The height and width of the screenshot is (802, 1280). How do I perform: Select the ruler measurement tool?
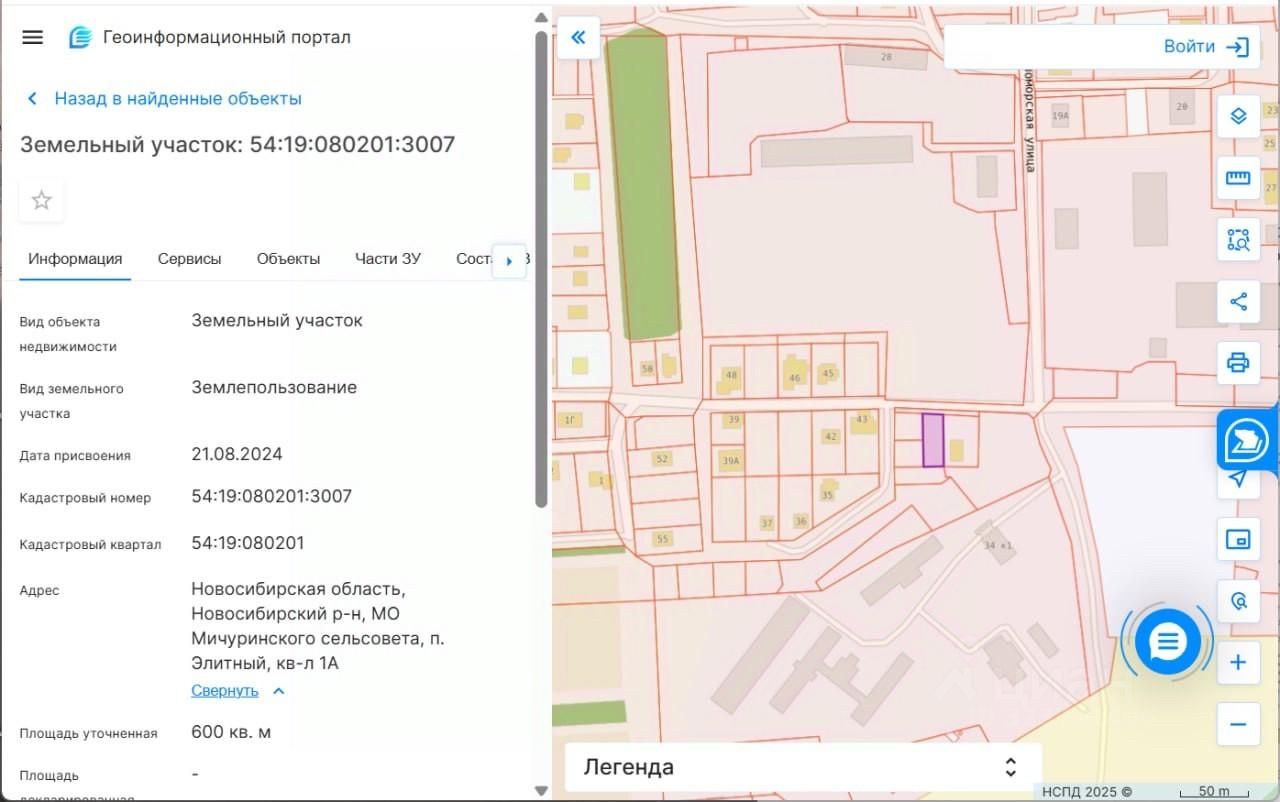point(1238,178)
